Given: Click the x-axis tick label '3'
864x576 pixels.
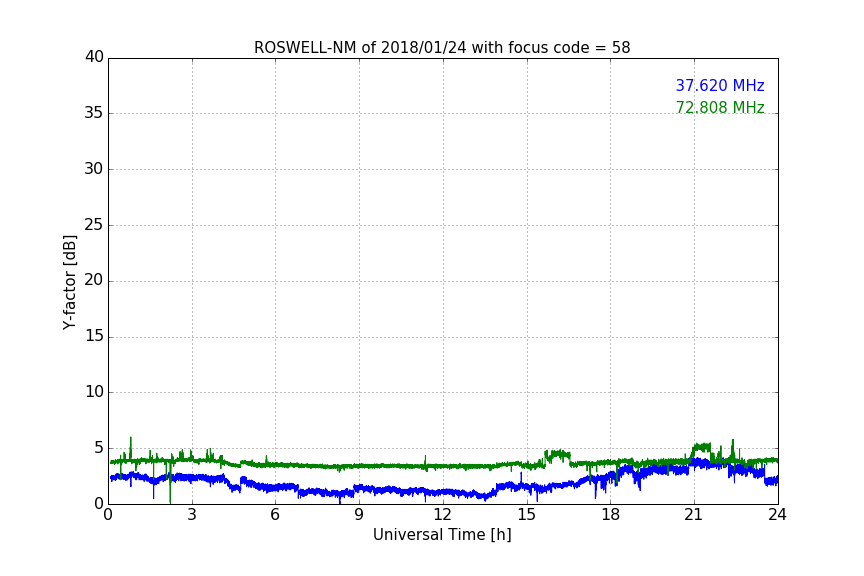Looking at the screenshot, I should [x=192, y=515].
